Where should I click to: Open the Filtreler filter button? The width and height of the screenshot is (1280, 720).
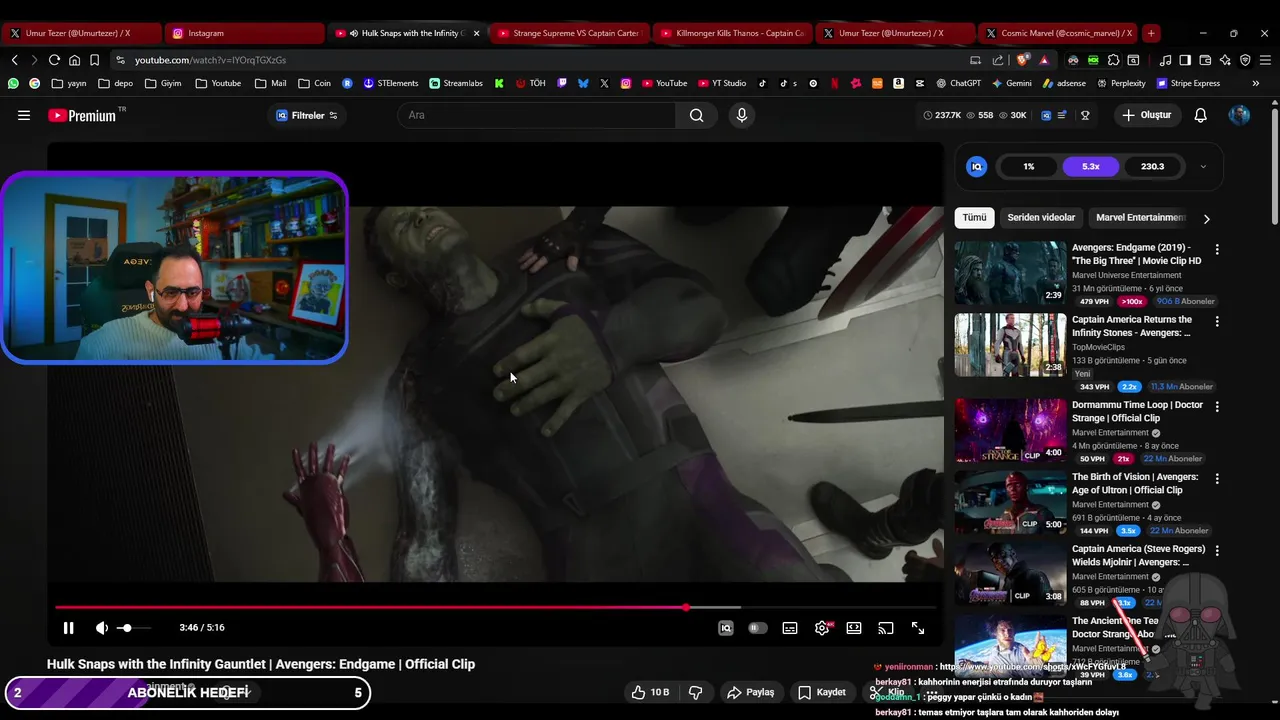[x=306, y=115]
